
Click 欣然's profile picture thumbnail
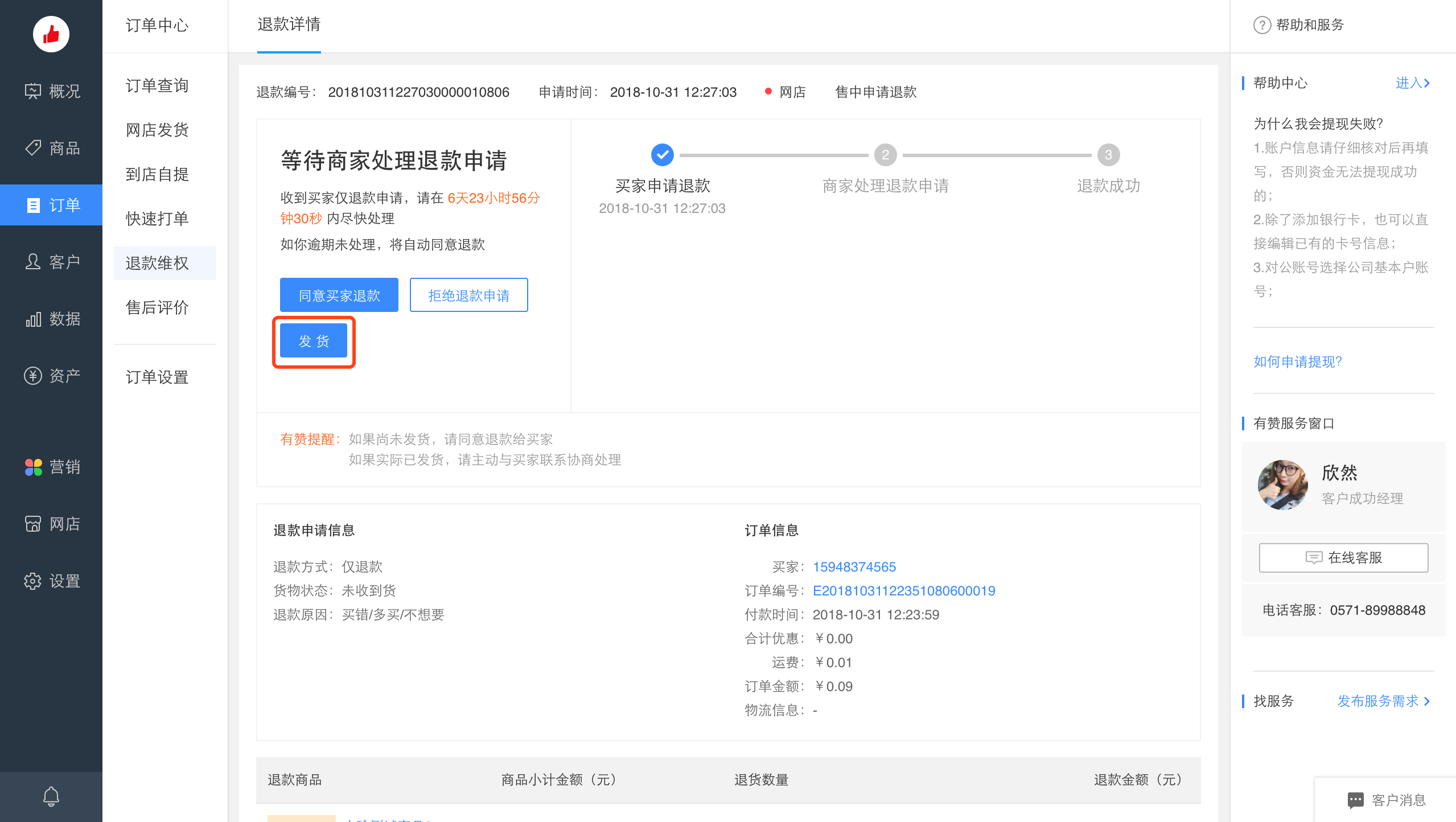1282,484
